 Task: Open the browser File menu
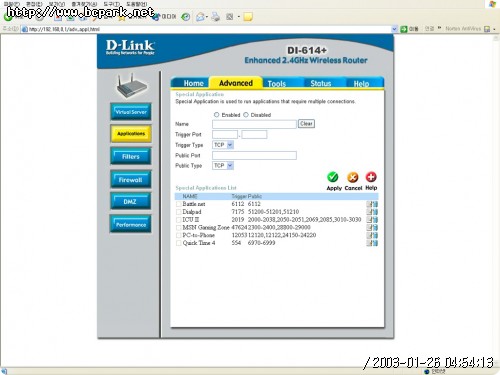11,3
